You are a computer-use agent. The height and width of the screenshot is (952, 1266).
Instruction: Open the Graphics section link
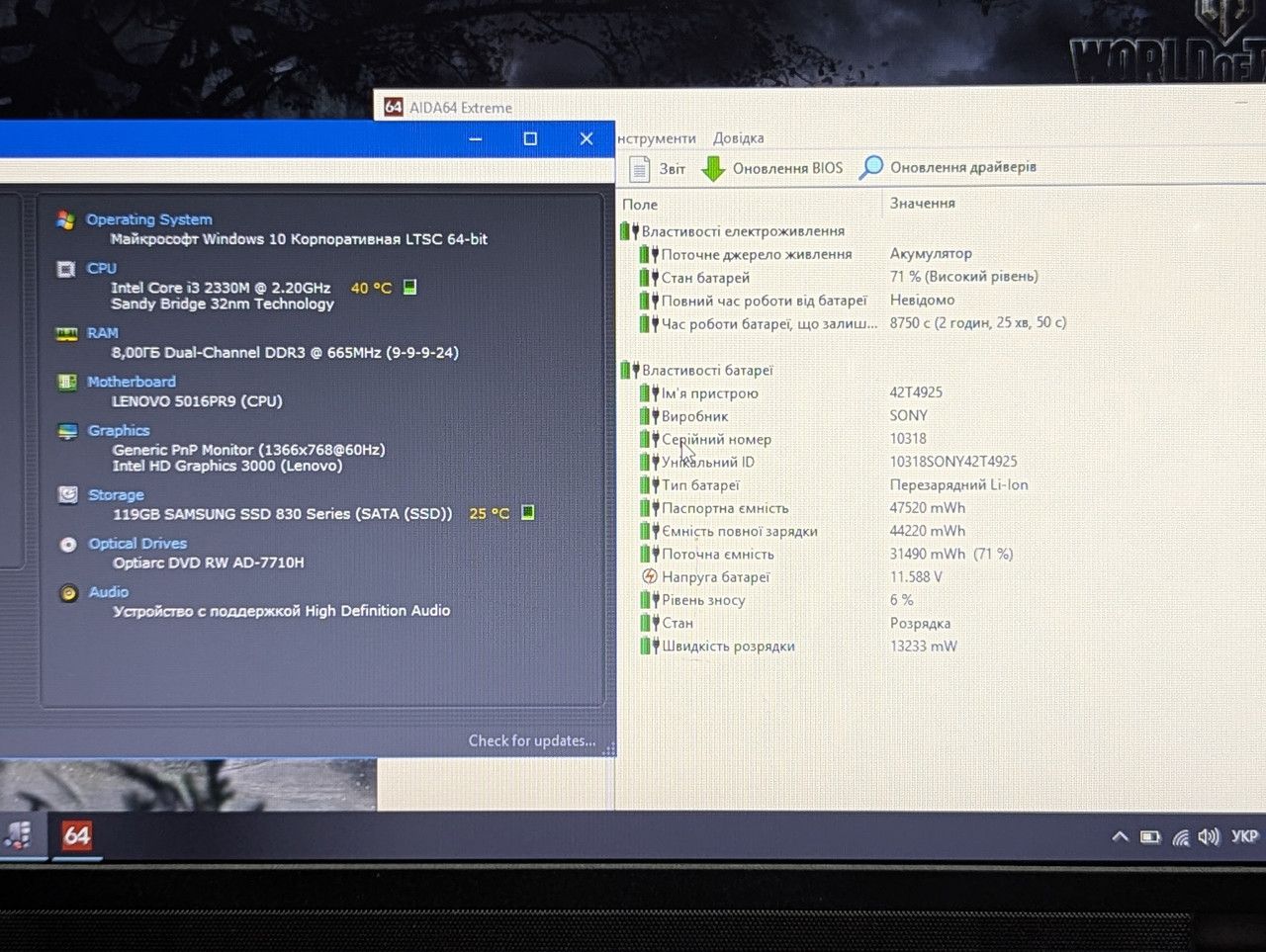coord(119,431)
